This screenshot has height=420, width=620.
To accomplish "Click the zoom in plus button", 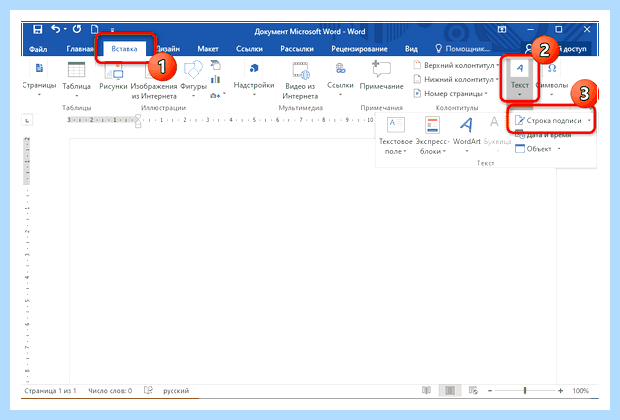I will pos(560,391).
